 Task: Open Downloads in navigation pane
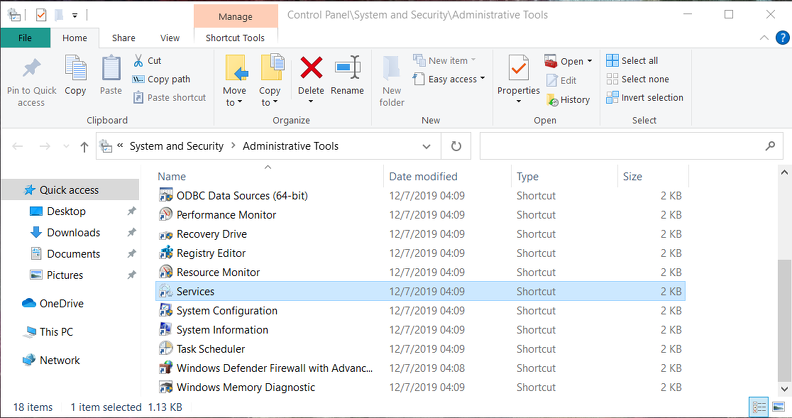point(71,232)
